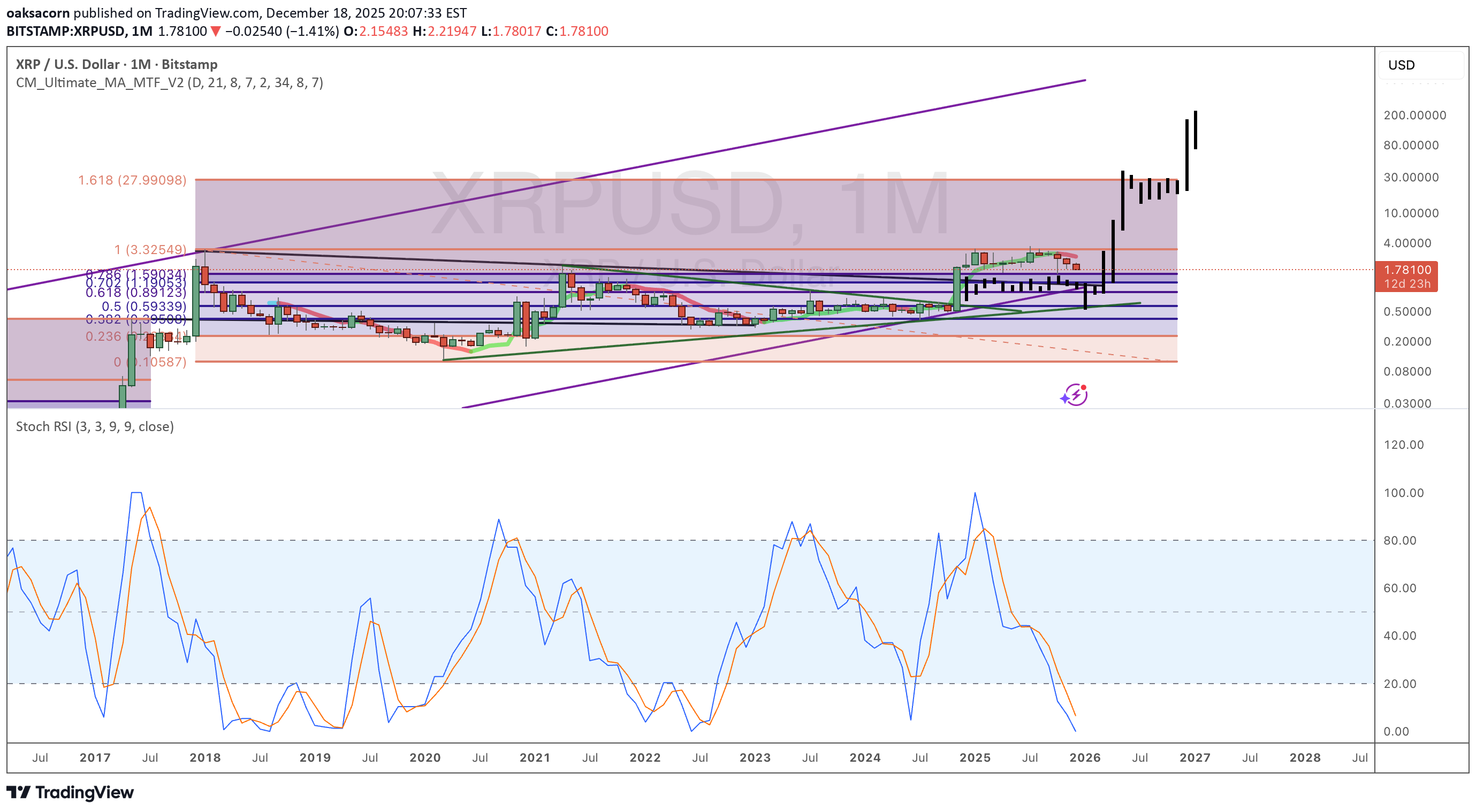Click the 2021 label on time axis
Screen dimensions: 1476x812
535,757
